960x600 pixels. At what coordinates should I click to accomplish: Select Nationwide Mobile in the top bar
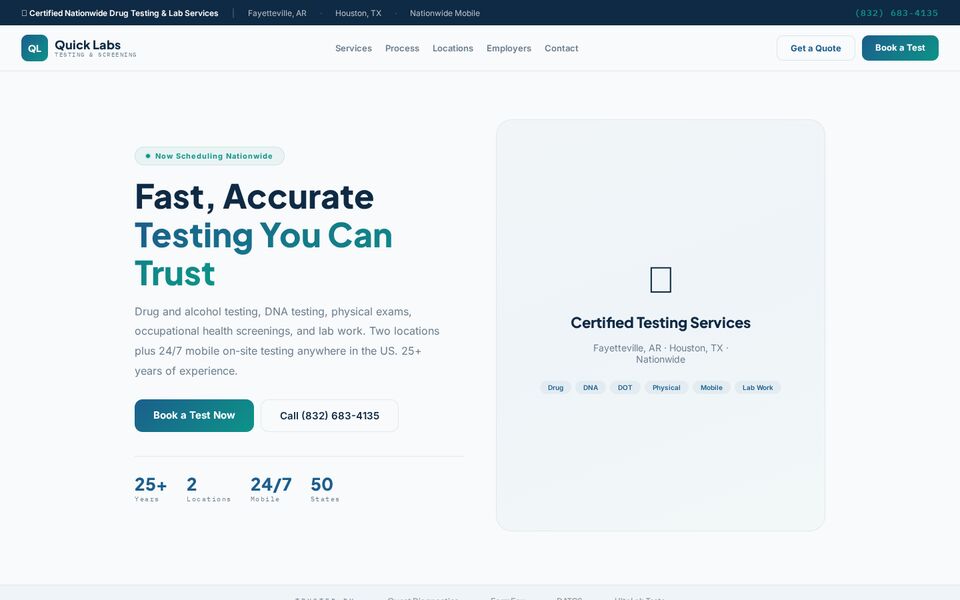tap(445, 13)
